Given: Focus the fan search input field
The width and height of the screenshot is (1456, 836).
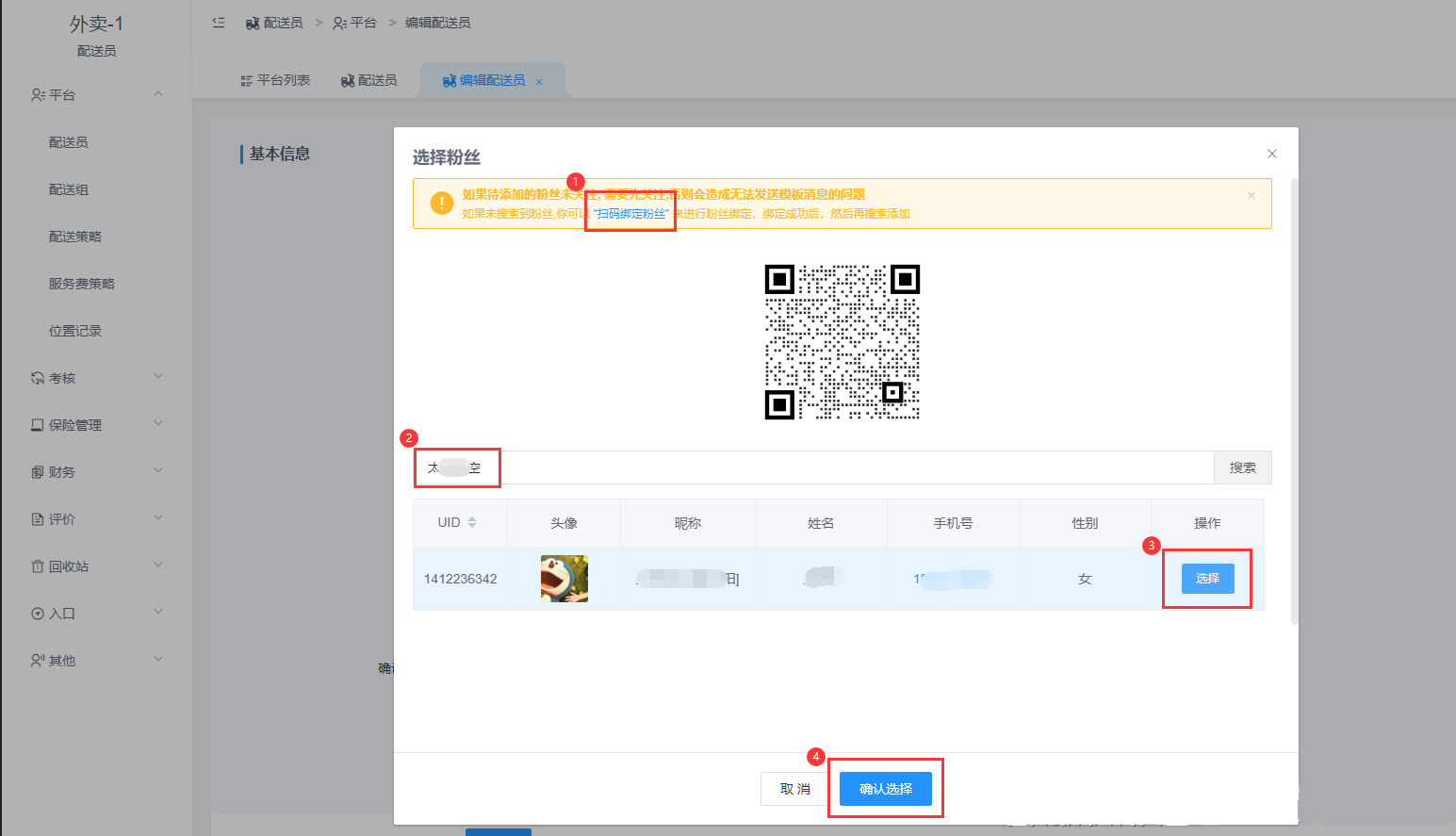Looking at the screenshot, I should tap(814, 467).
